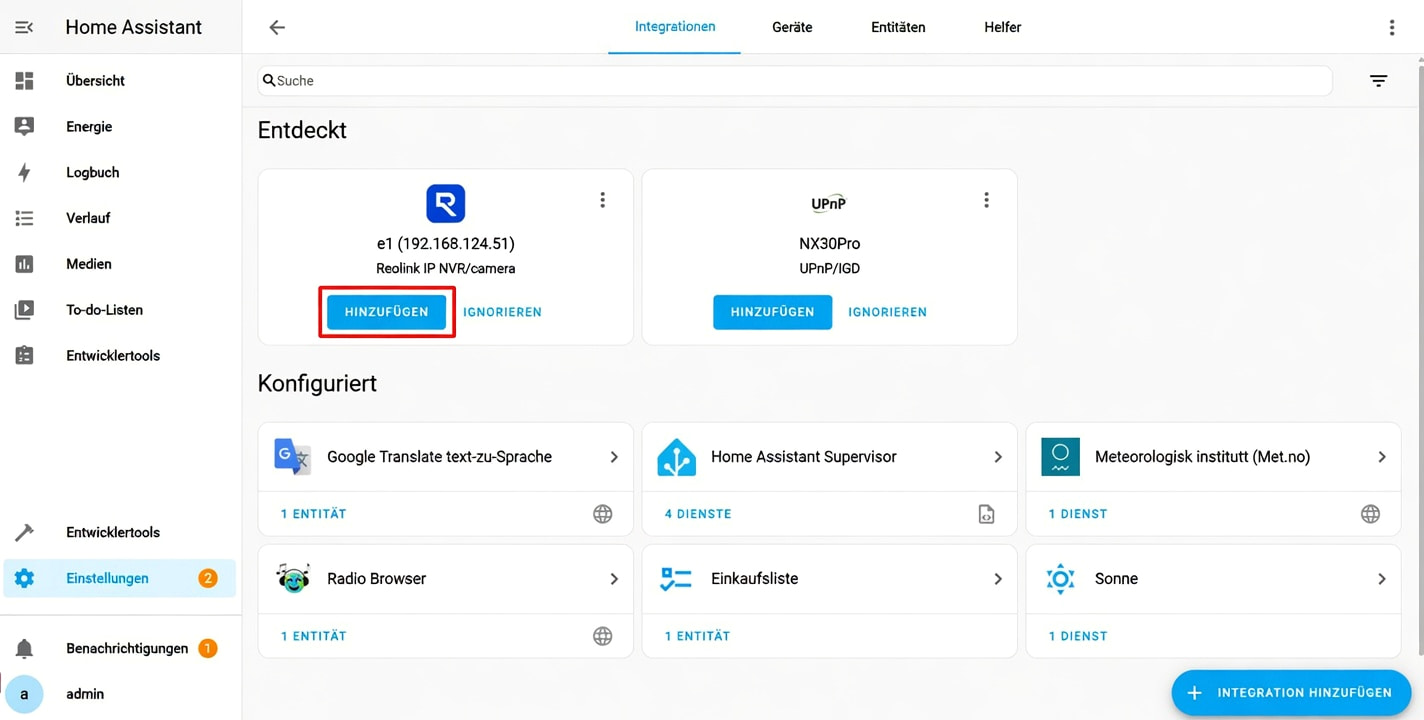The height and width of the screenshot is (720, 1424).
Task: Click the e1 (192.168.124.51) device name
Action: pos(446,243)
